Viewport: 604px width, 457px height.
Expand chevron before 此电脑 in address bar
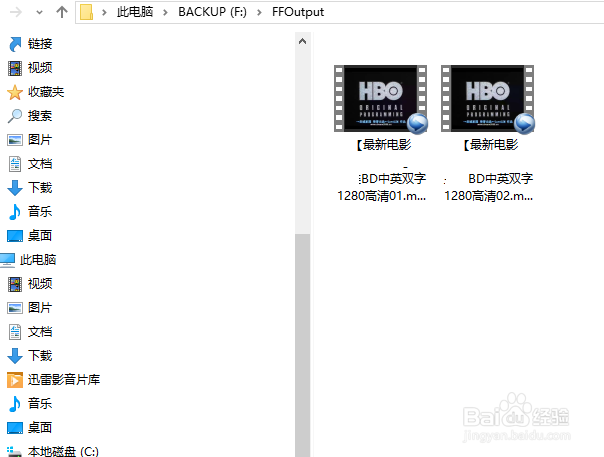click(x=104, y=12)
